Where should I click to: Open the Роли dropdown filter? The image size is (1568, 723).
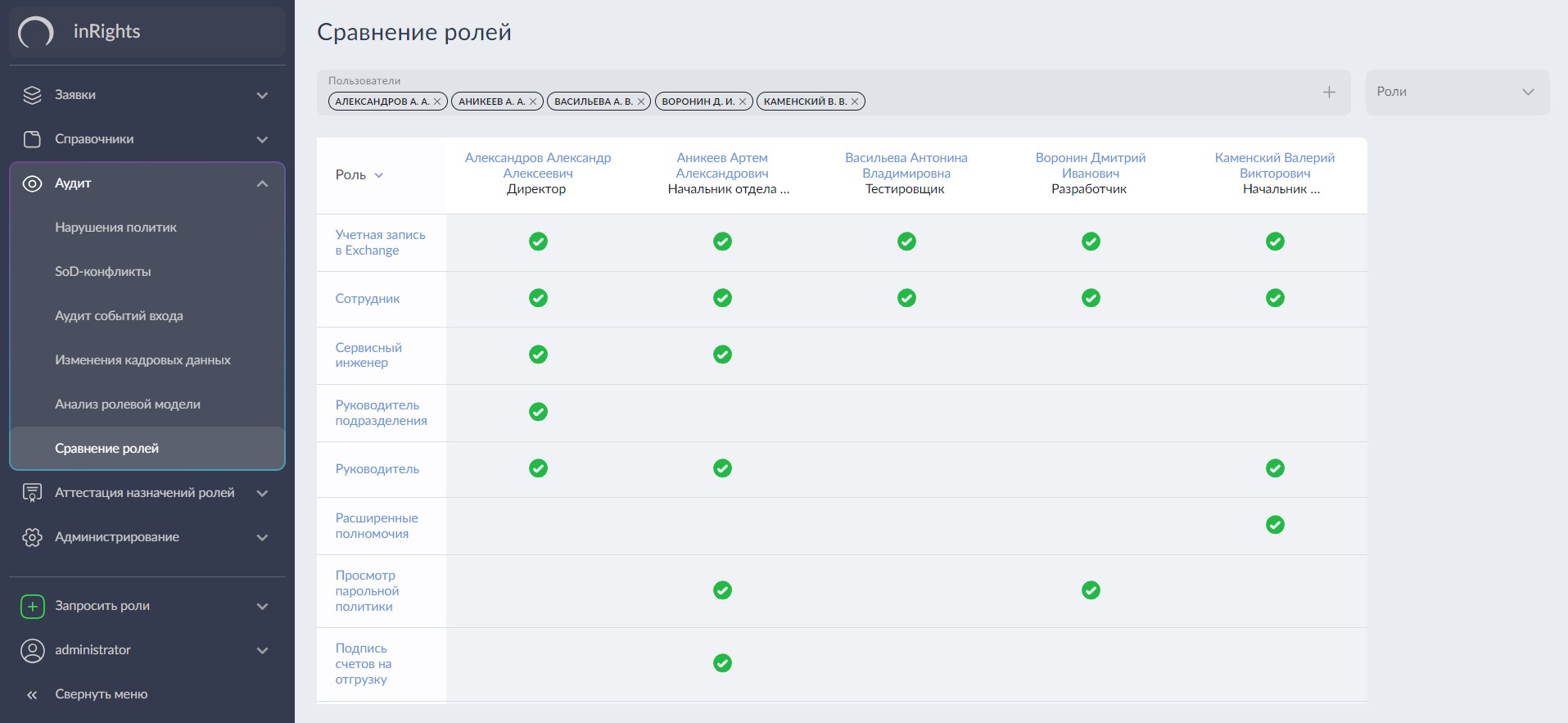(x=1457, y=92)
